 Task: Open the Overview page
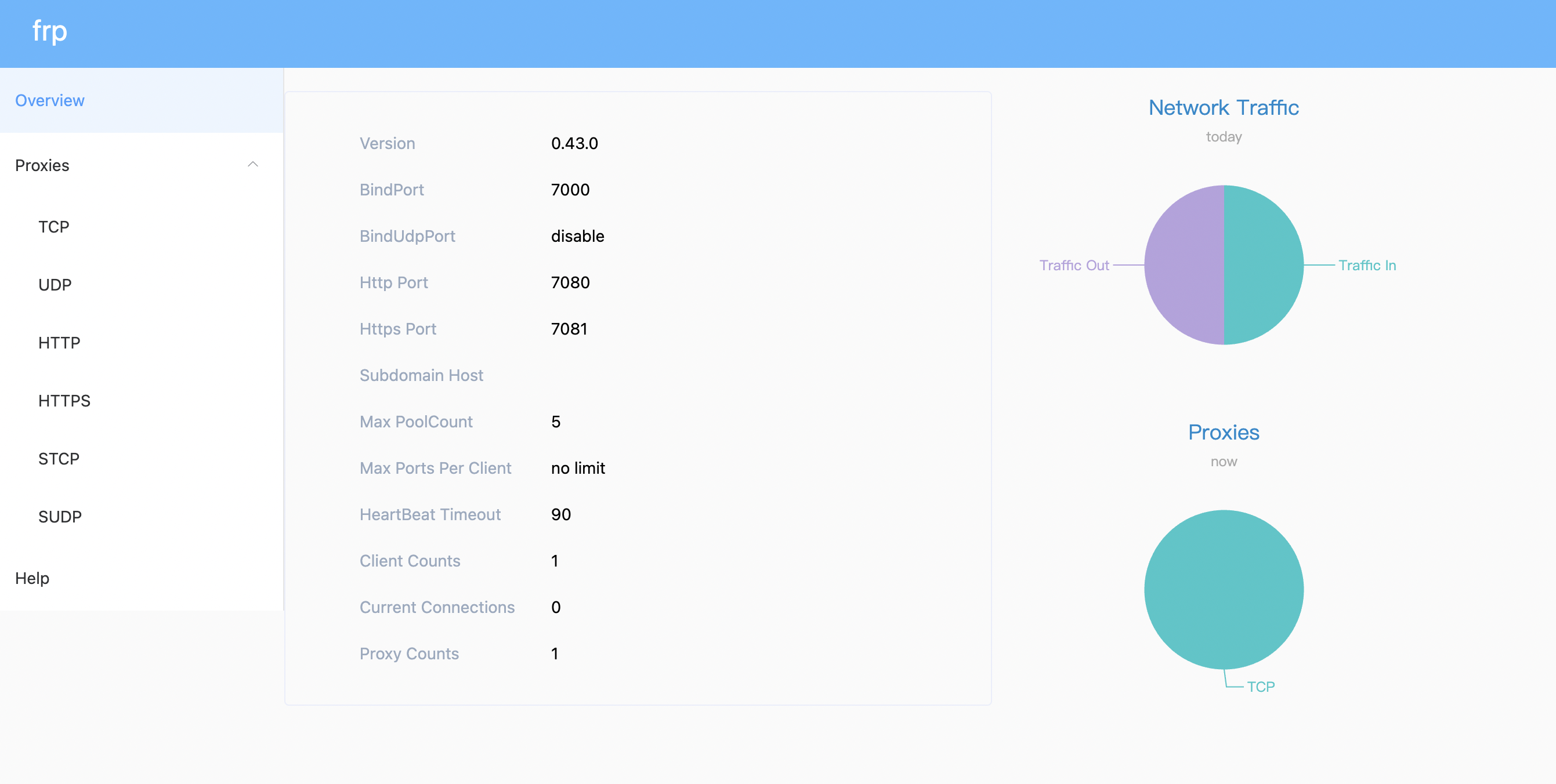[x=50, y=100]
